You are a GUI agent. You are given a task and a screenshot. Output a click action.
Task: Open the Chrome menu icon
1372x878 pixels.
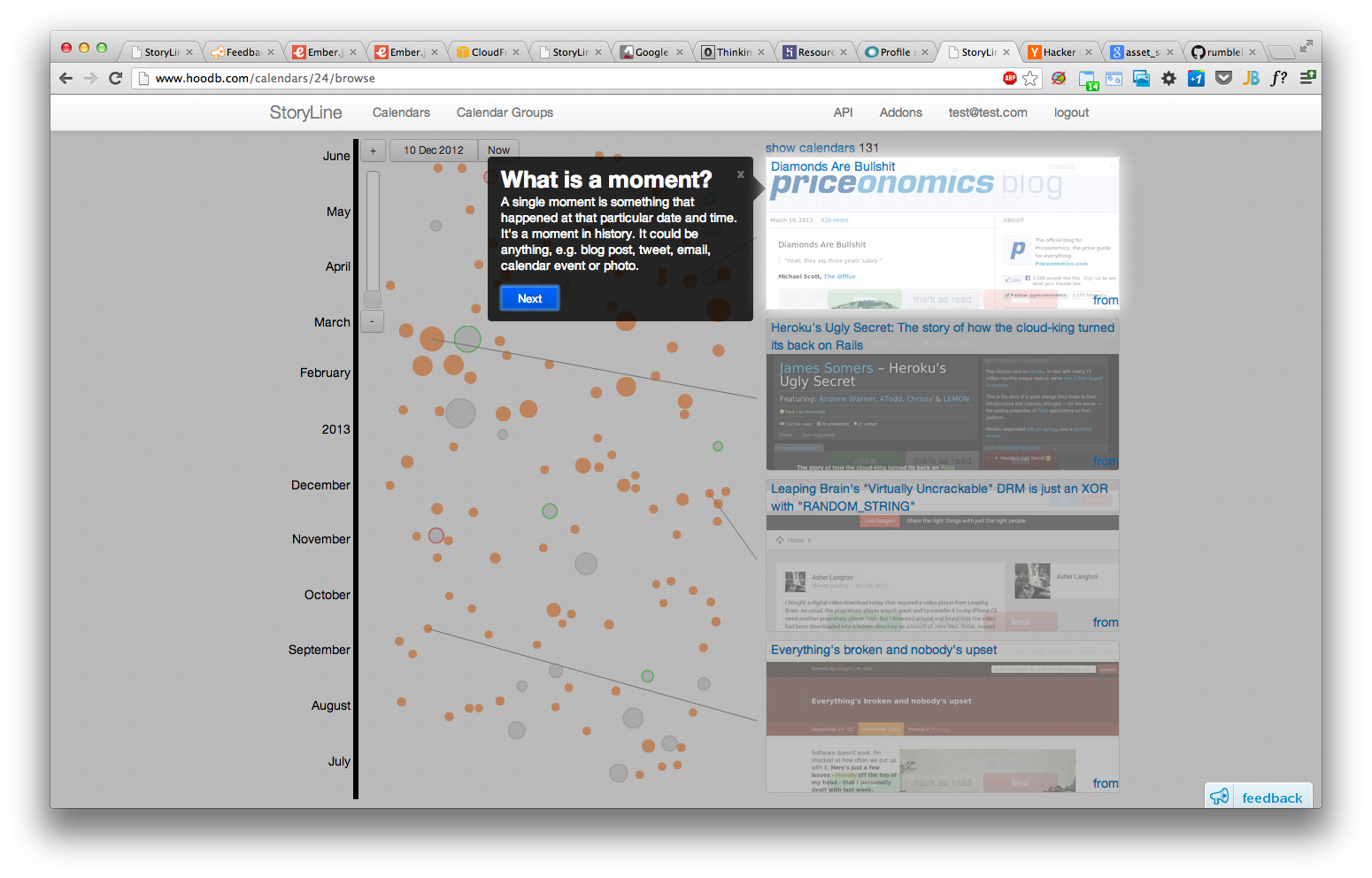coord(1307,78)
